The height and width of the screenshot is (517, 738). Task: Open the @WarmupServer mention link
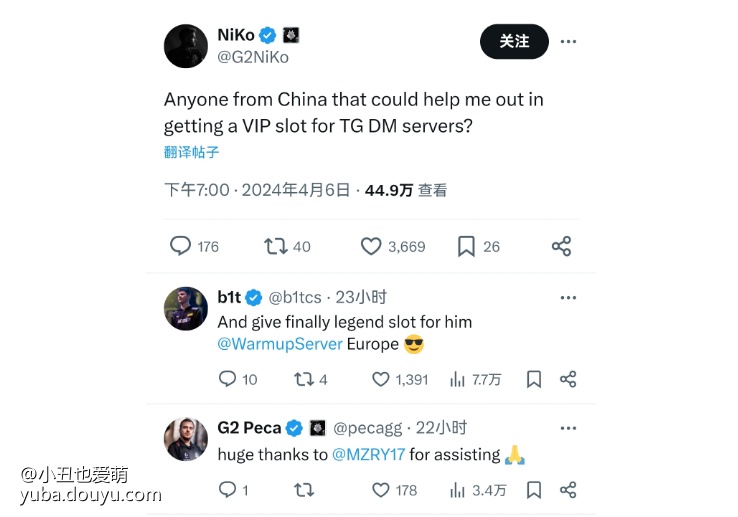tap(280, 344)
